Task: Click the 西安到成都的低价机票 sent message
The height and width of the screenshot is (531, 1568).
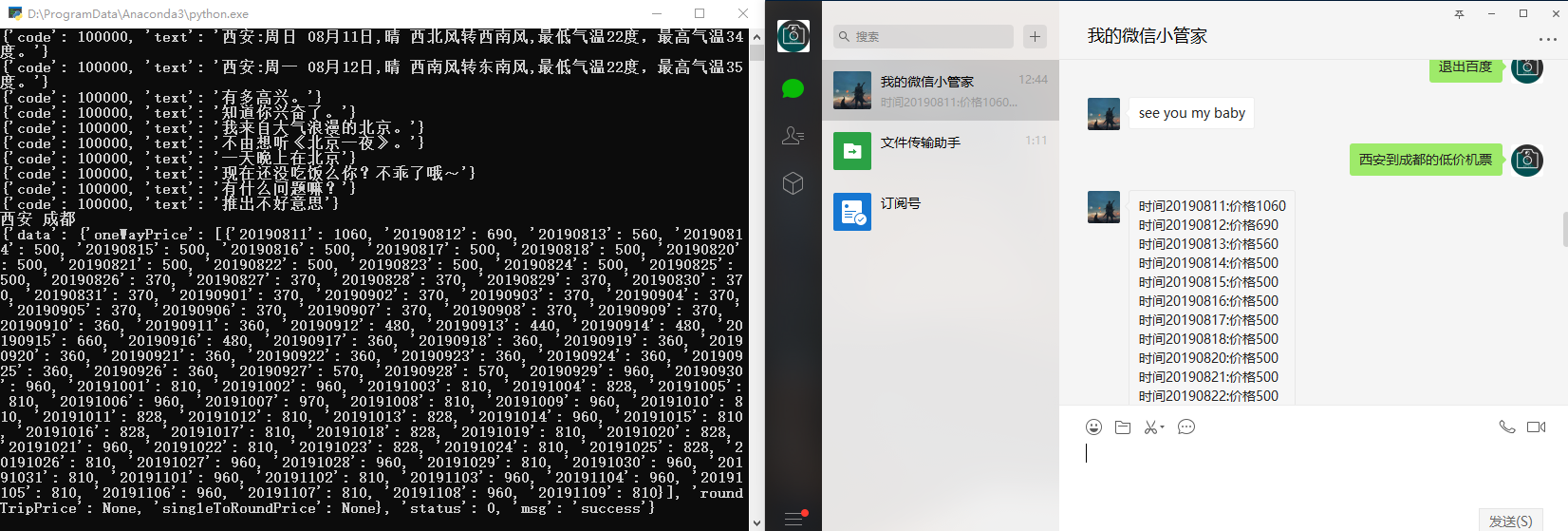Action: pos(1426,160)
